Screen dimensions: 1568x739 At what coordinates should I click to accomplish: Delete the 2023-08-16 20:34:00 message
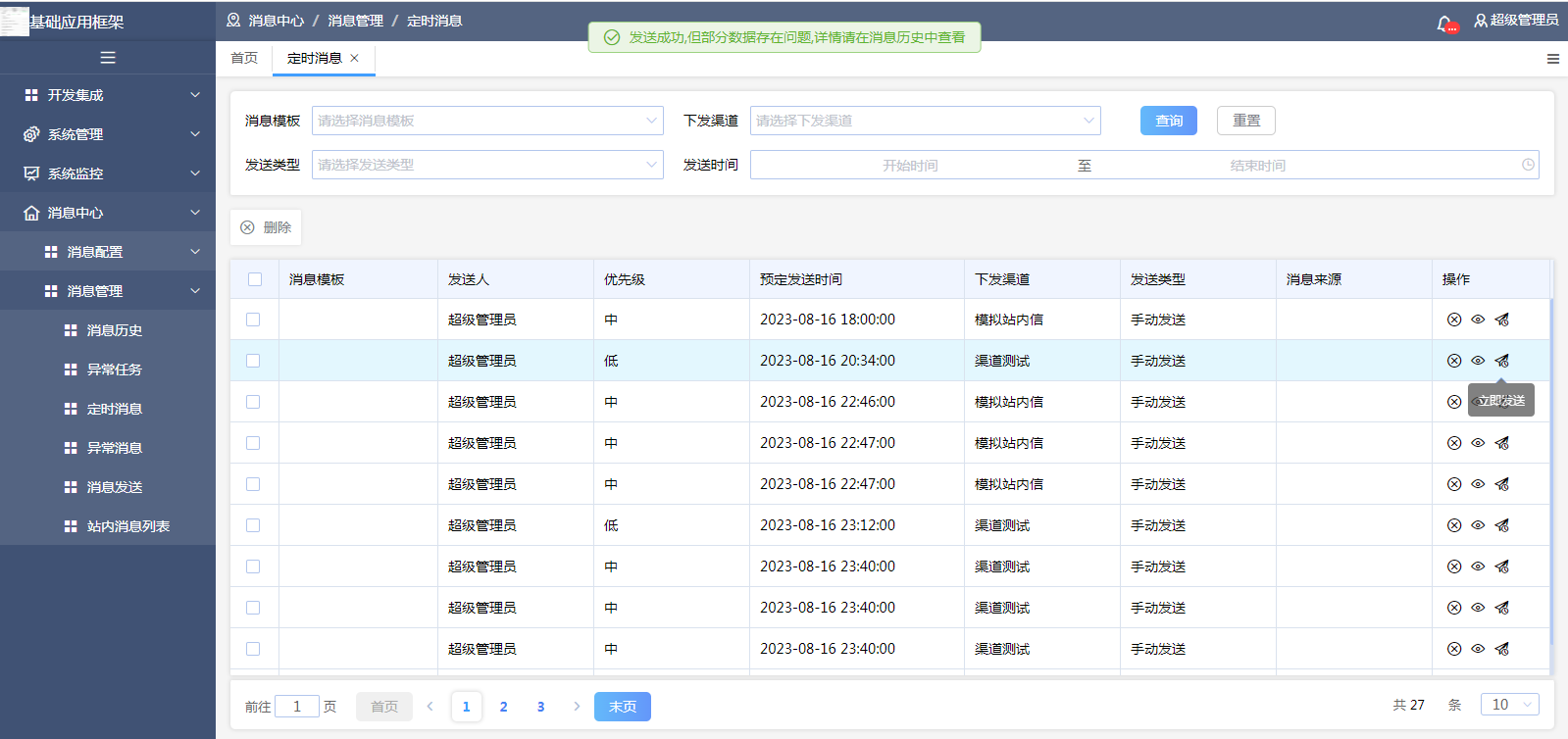click(1454, 361)
